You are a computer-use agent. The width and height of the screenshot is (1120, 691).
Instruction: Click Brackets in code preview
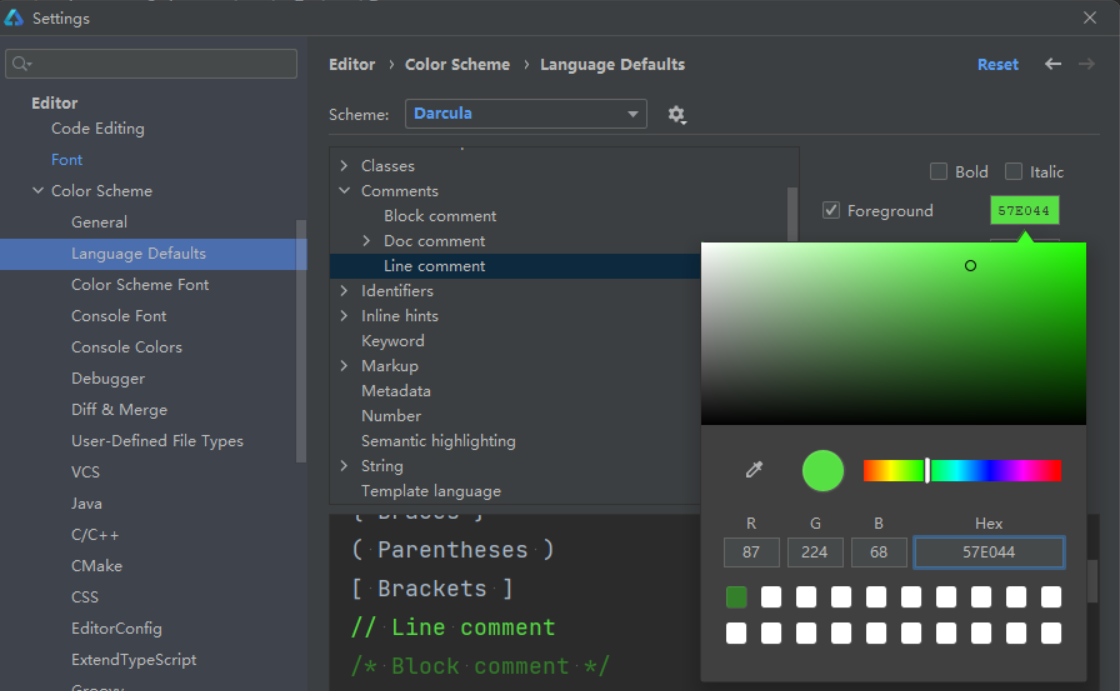[x=432, y=588]
